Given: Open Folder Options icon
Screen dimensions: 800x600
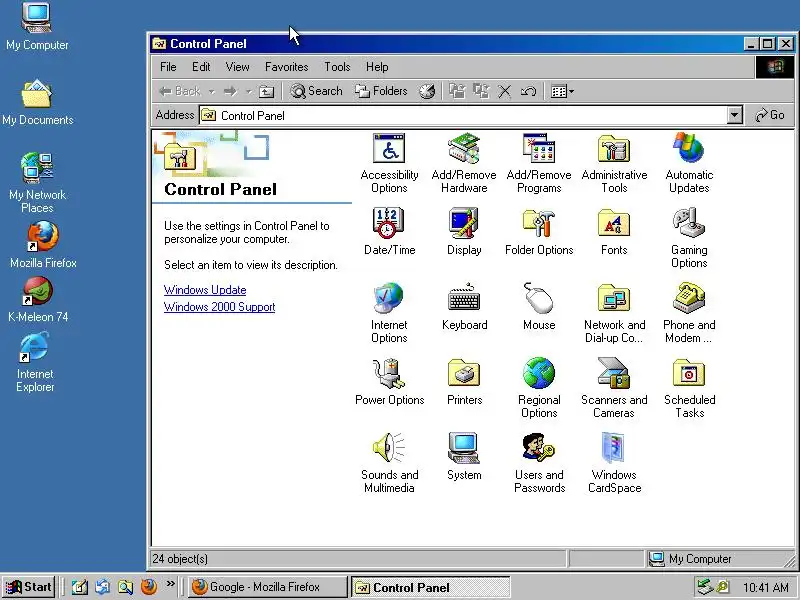Looking at the screenshot, I should [x=539, y=231].
